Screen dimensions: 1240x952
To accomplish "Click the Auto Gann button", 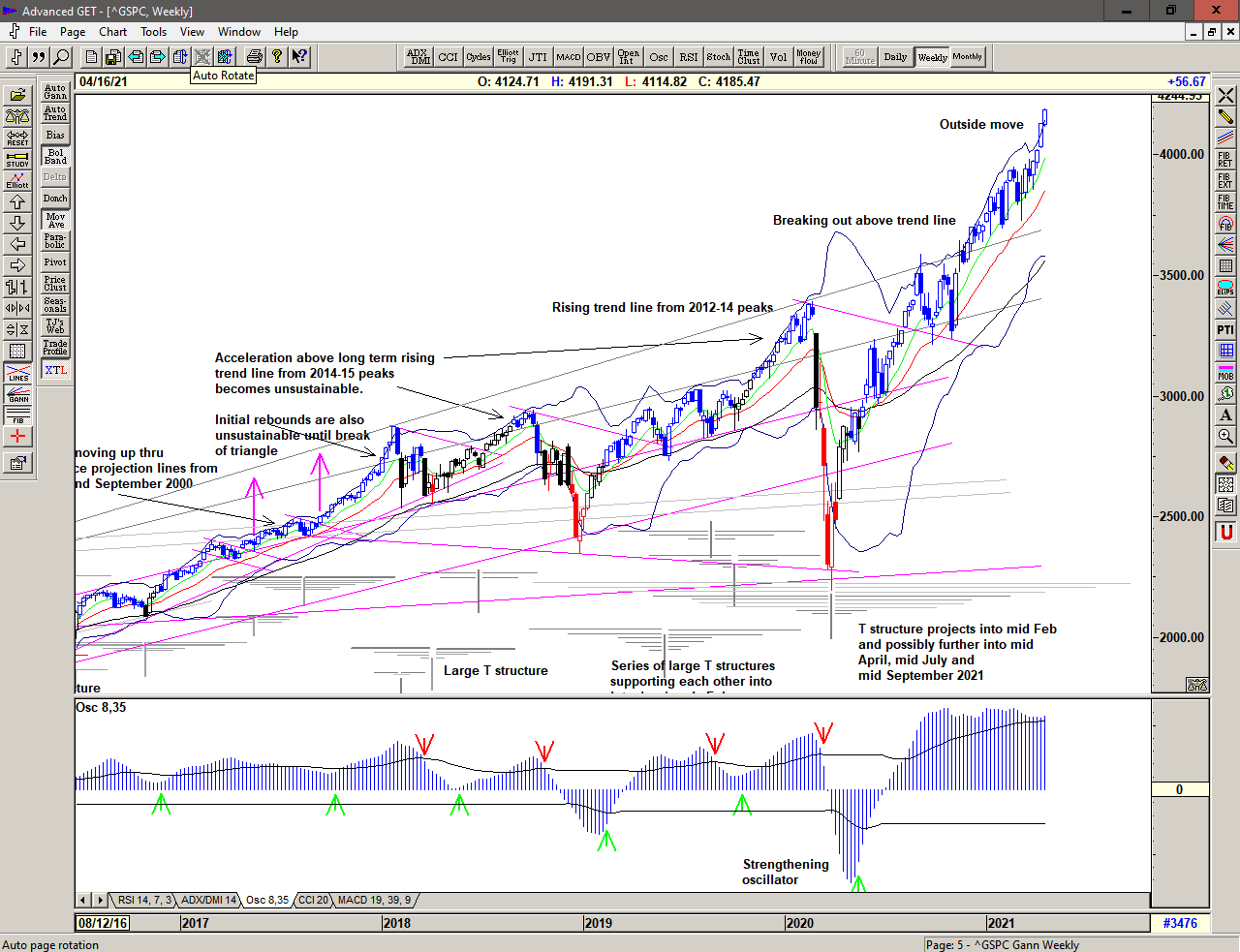I will click(55, 92).
